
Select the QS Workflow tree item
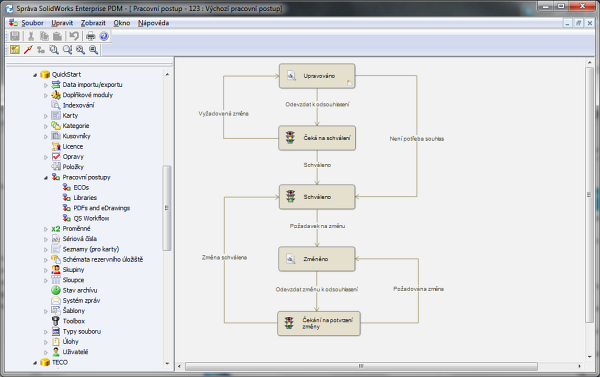click(x=91, y=218)
